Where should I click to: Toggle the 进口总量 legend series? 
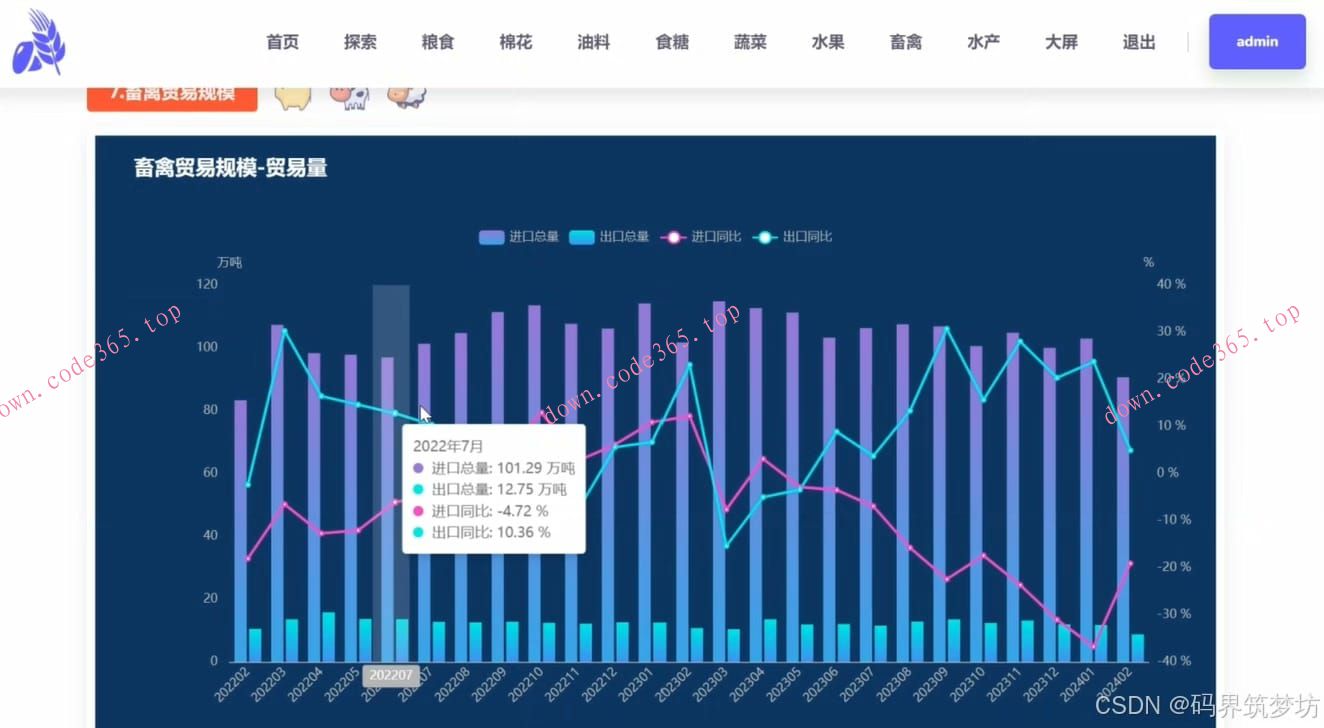[519, 237]
